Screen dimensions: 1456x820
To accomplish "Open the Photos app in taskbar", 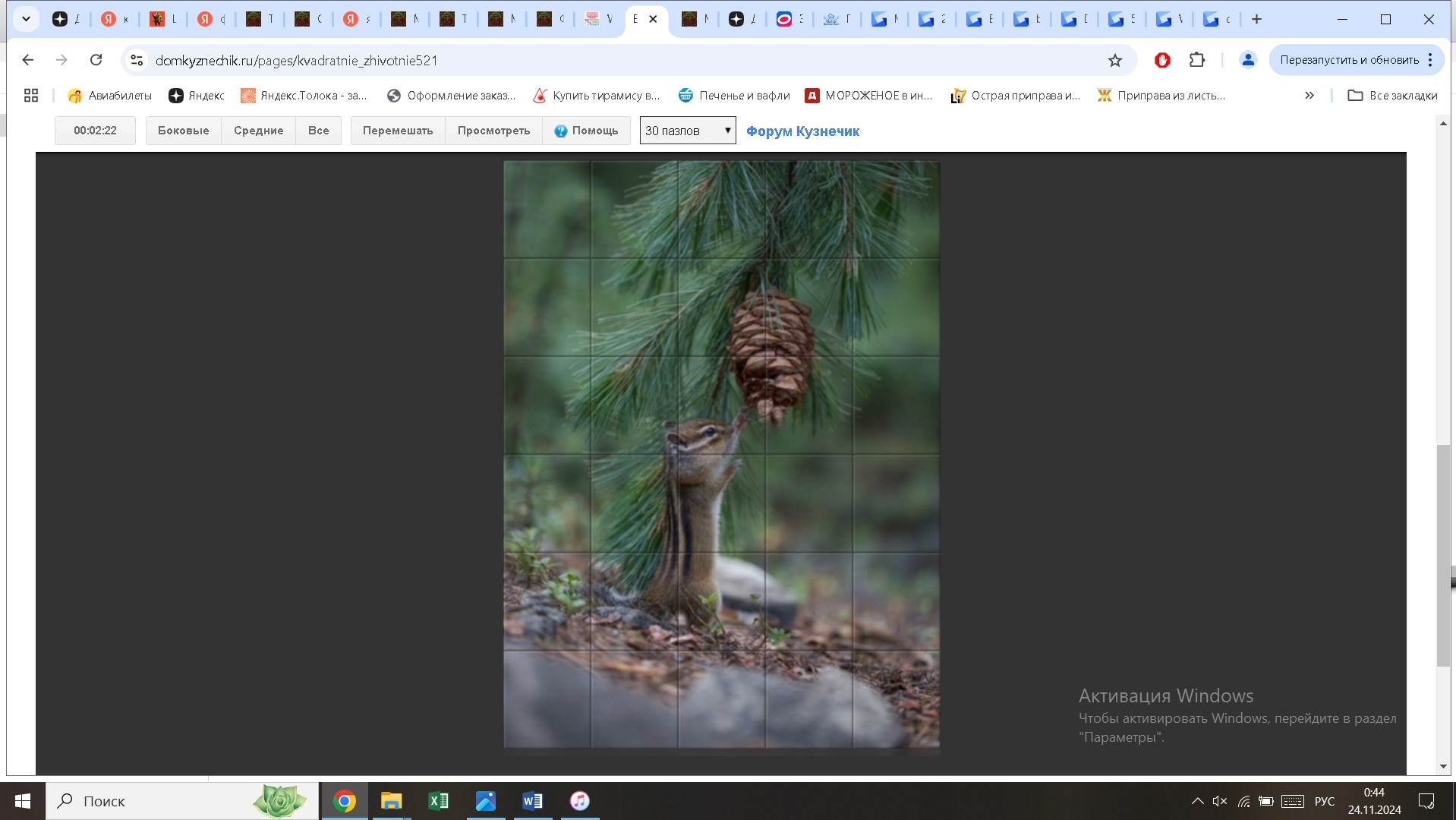I will 486,801.
